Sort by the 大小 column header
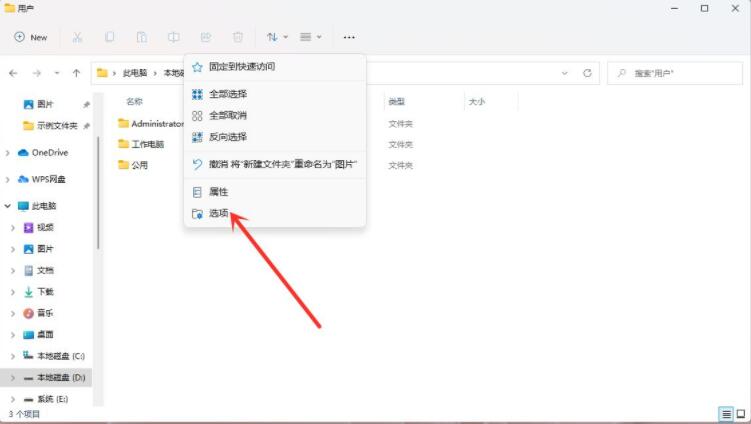This screenshot has height=424, width=751. pyautogui.click(x=477, y=102)
